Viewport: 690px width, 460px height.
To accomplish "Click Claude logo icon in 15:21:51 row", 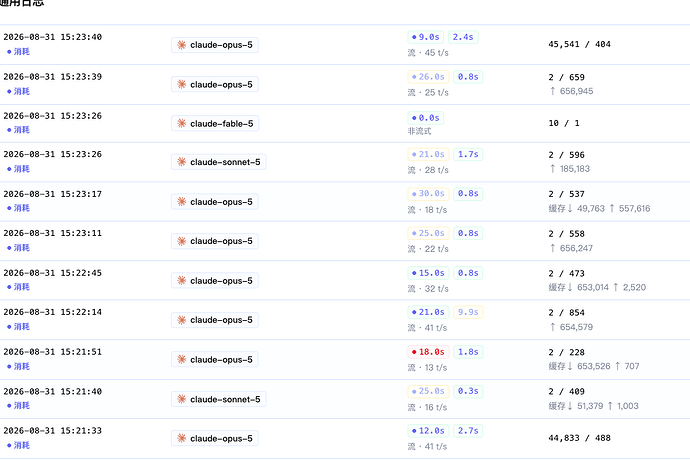I will [x=181, y=360].
